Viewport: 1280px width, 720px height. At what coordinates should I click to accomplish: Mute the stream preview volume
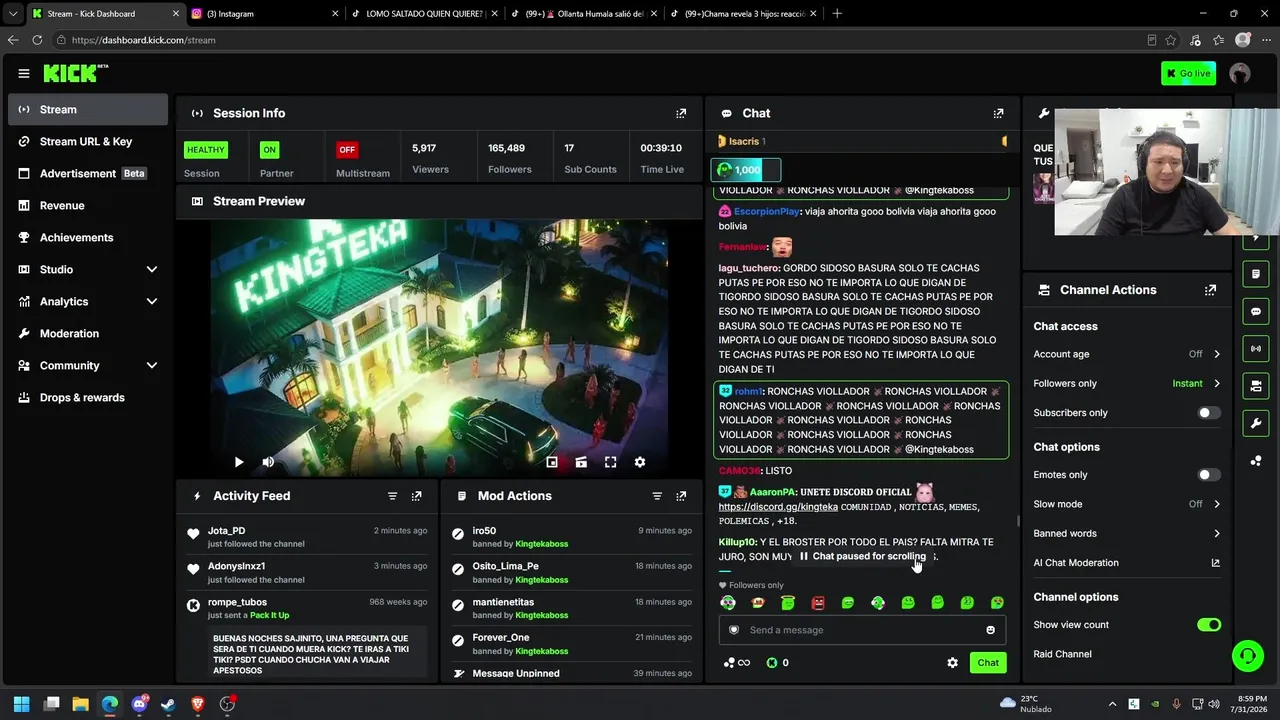tap(268, 462)
